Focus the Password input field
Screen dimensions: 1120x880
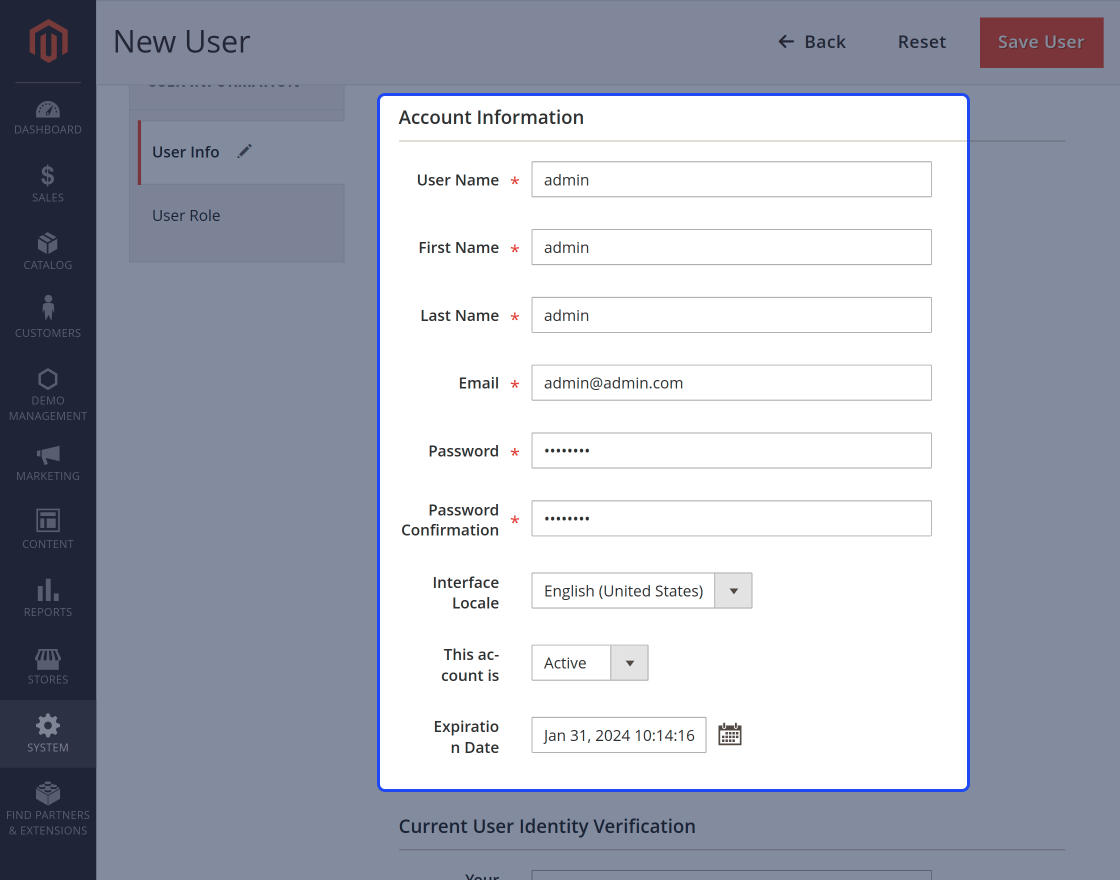pyautogui.click(x=731, y=451)
